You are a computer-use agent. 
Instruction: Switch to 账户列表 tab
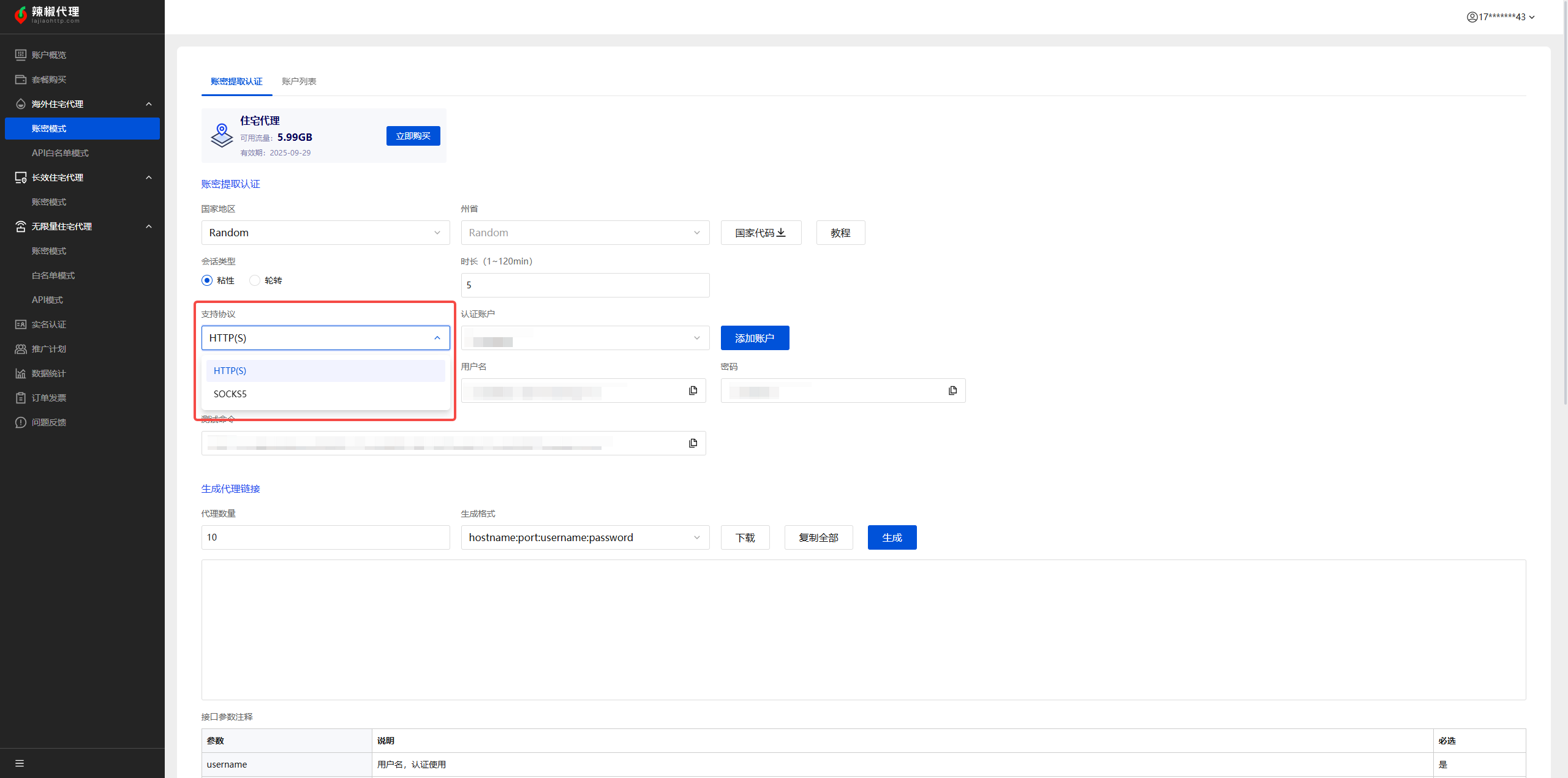tap(299, 81)
